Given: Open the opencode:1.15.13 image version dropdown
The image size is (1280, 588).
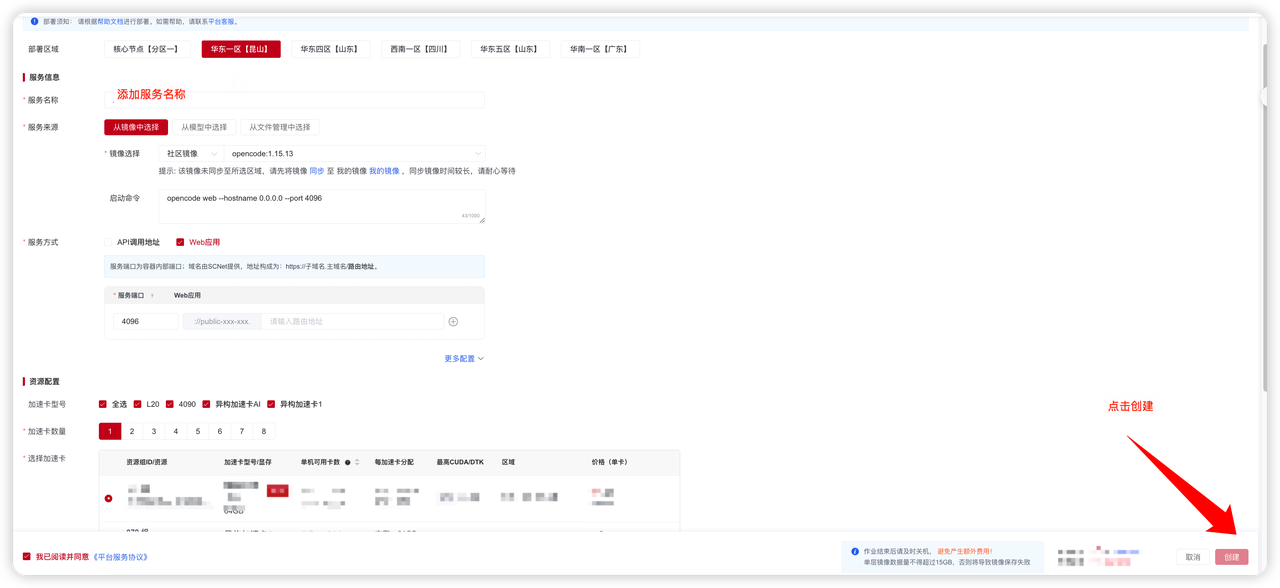Looking at the screenshot, I should 355,154.
